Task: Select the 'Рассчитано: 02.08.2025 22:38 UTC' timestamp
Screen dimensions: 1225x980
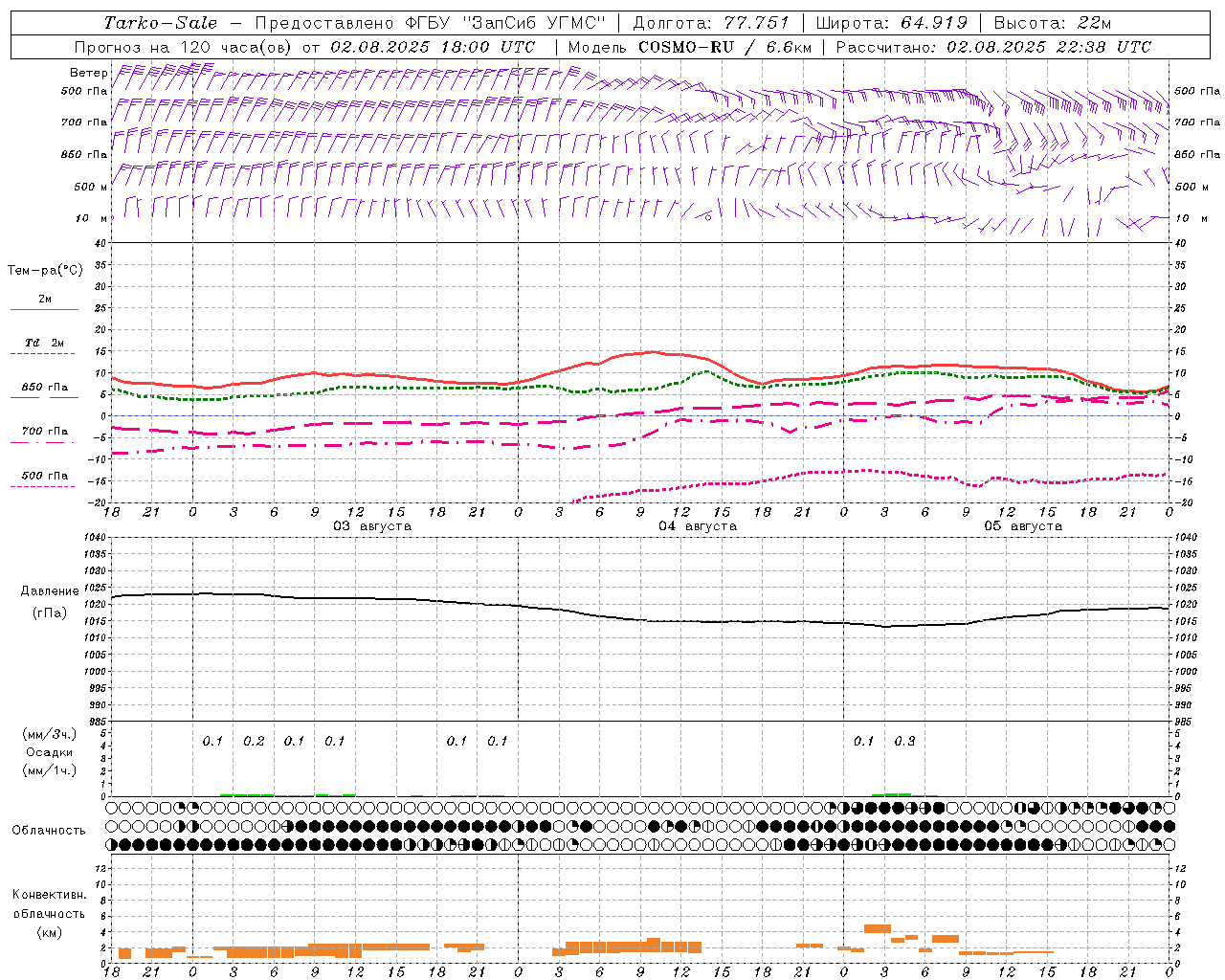Action: pos(993,47)
